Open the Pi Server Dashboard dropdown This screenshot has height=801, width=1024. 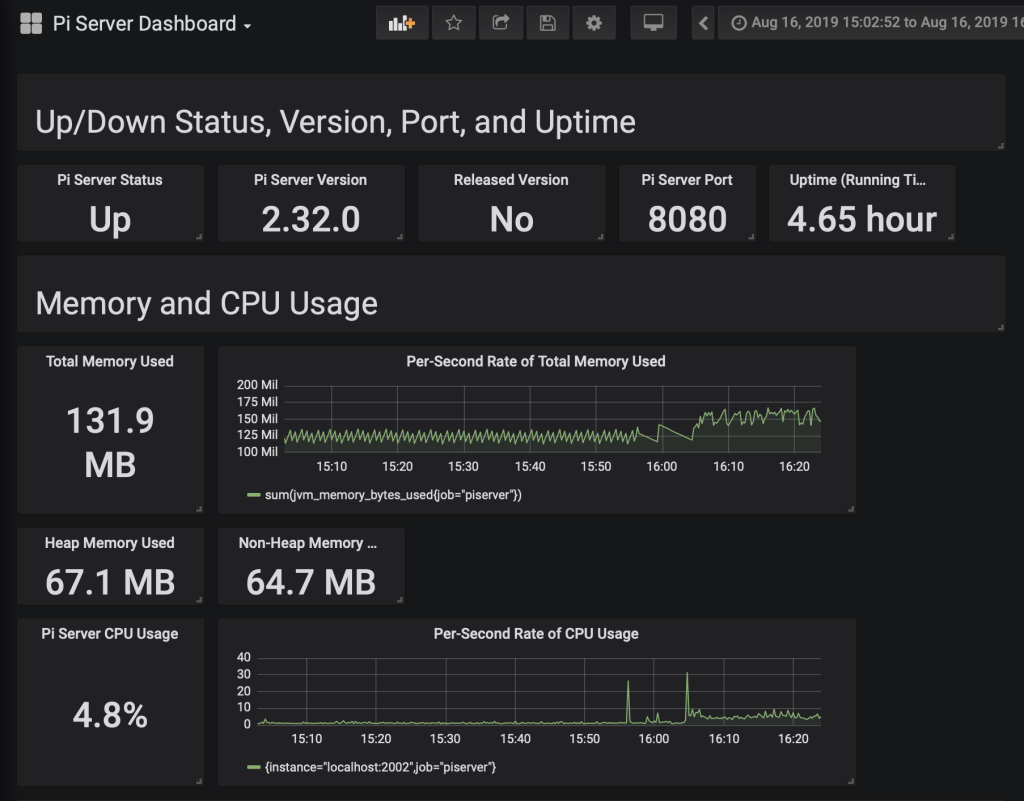(x=151, y=24)
